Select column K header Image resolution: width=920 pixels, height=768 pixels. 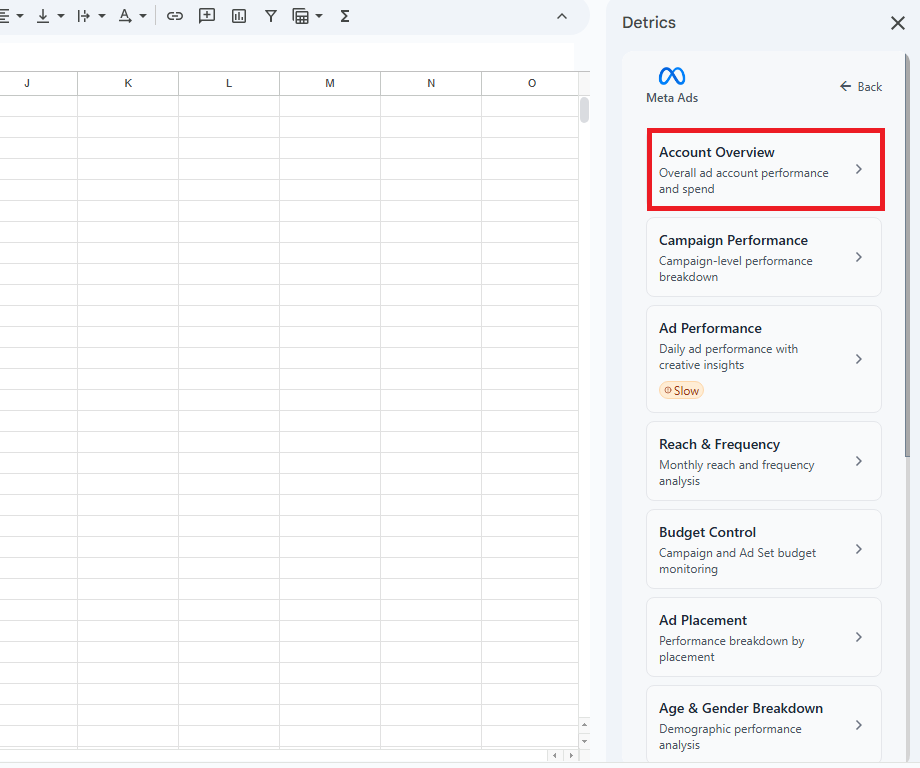click(x=128, y=83)
